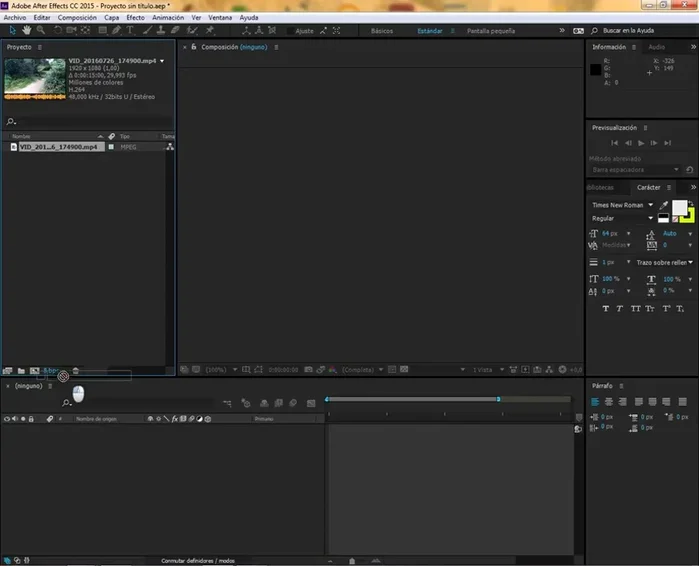Center-align text in Párrafo panel
Viewport: 699px width, 566px height.
[x=609, y=402]
